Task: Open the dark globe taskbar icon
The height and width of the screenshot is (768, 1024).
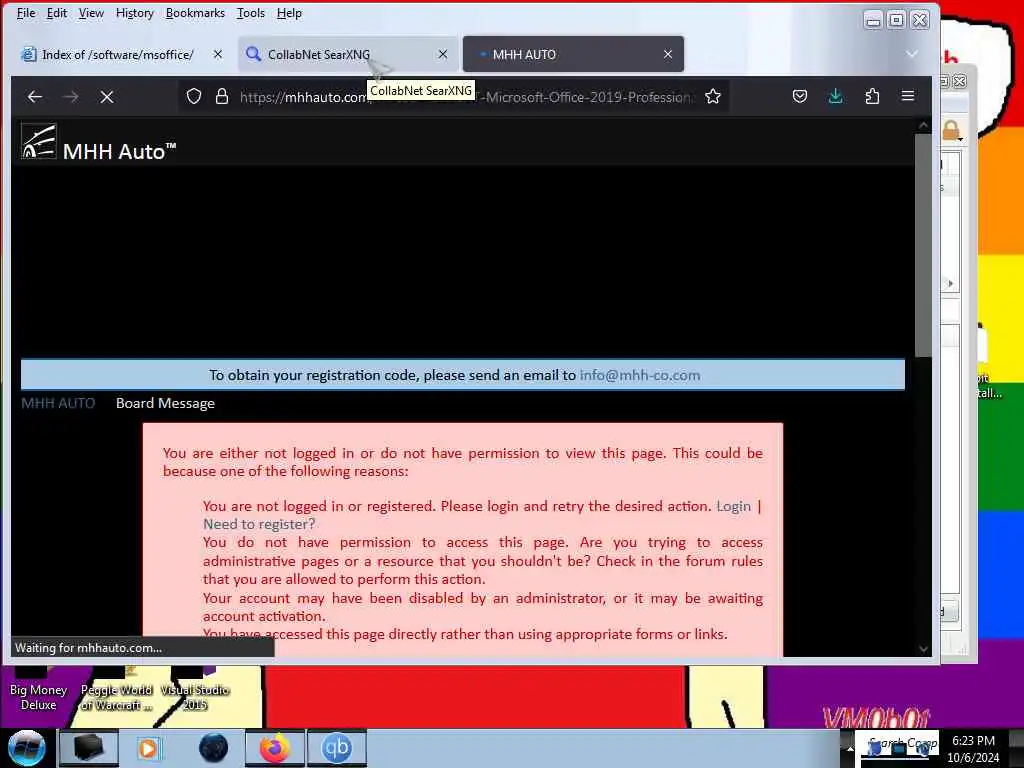Action: point(214,748)
